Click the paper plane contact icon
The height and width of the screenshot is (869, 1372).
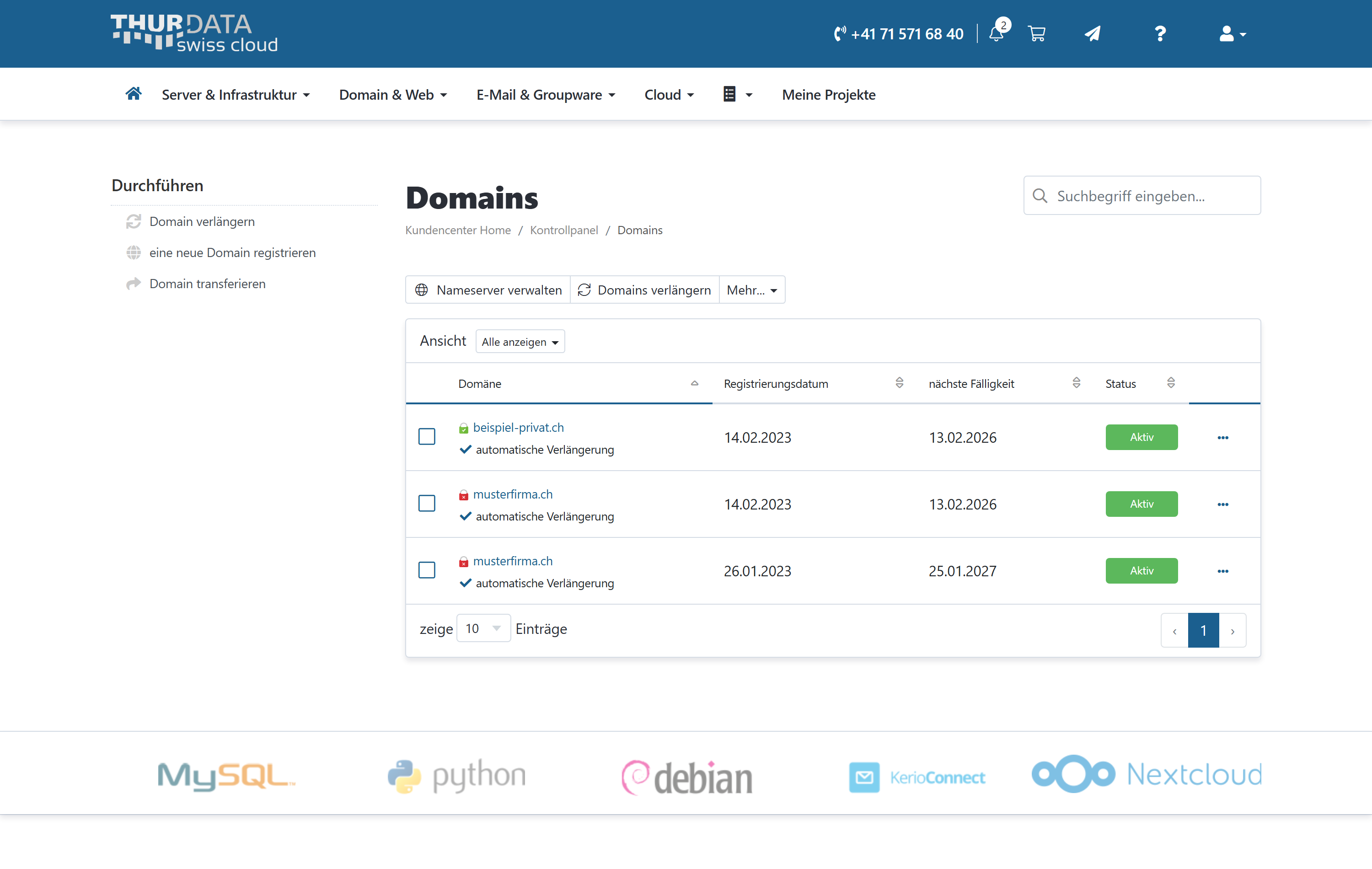tap(1092, 34)
